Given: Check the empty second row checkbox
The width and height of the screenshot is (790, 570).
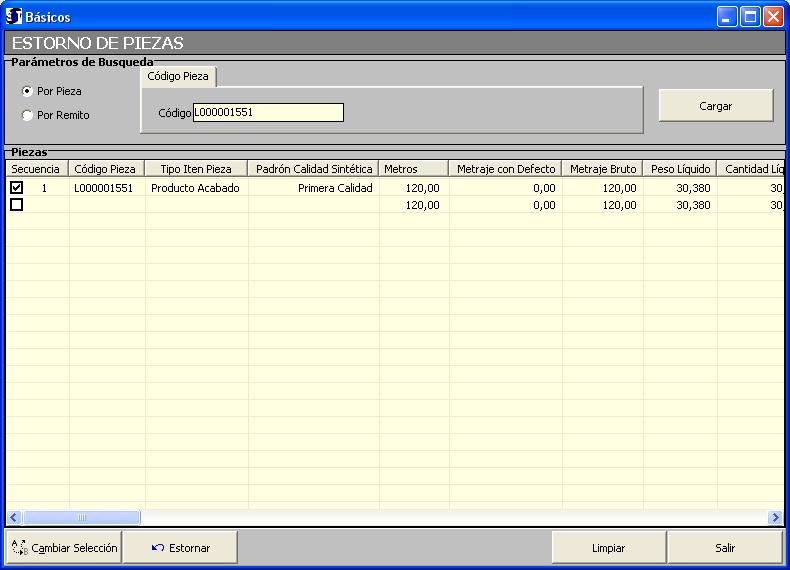Looking at the screenshot, I should [x=16, y=205].
